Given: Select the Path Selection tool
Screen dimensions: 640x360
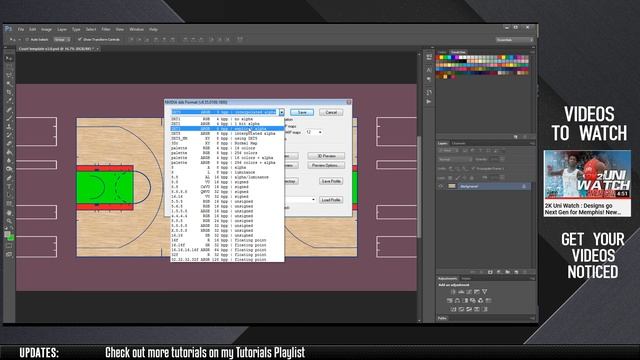Looking at the screenshot, I should pos(9,195).
